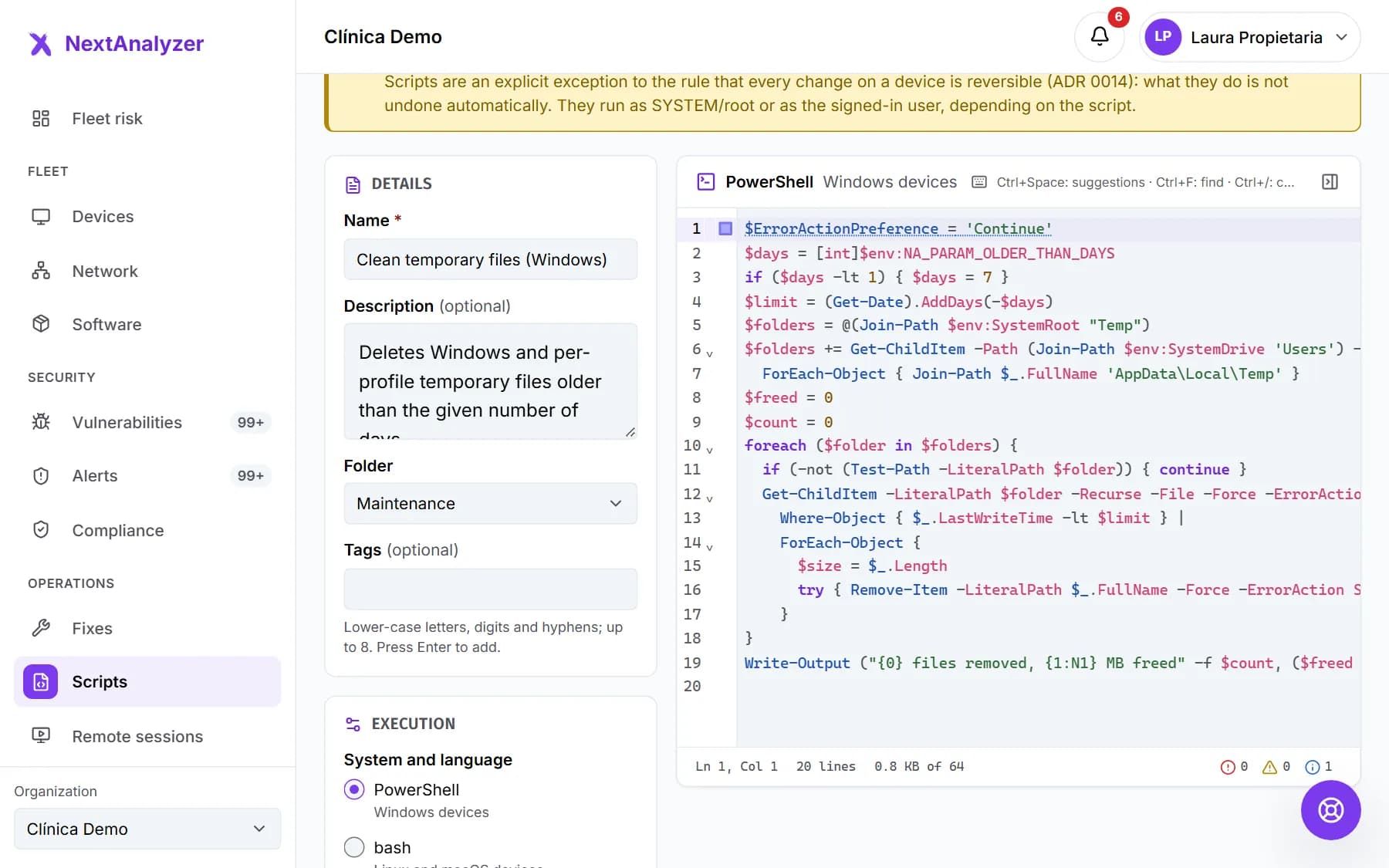
Task: Click the Tags input field
Action: (x=491, y=589)
